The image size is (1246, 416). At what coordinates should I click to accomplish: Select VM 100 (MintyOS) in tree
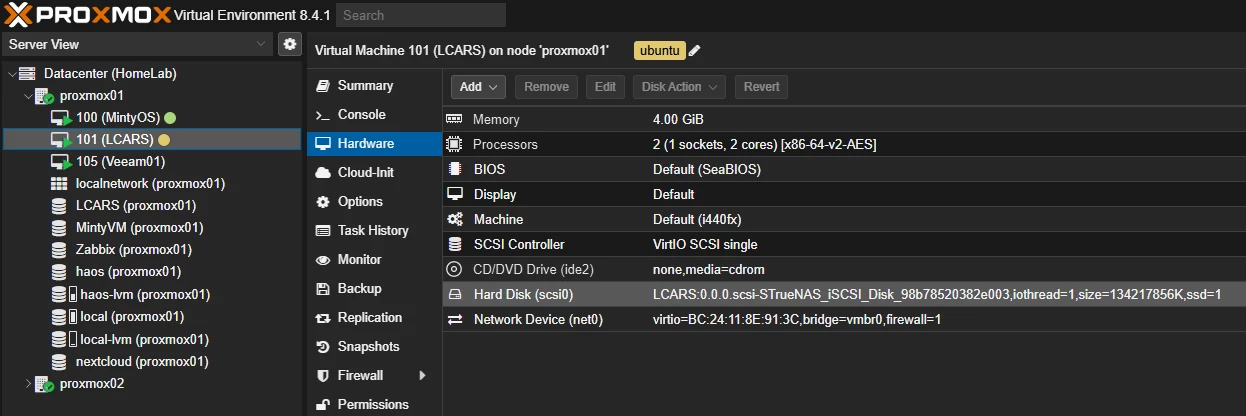(x=117, y=118)
